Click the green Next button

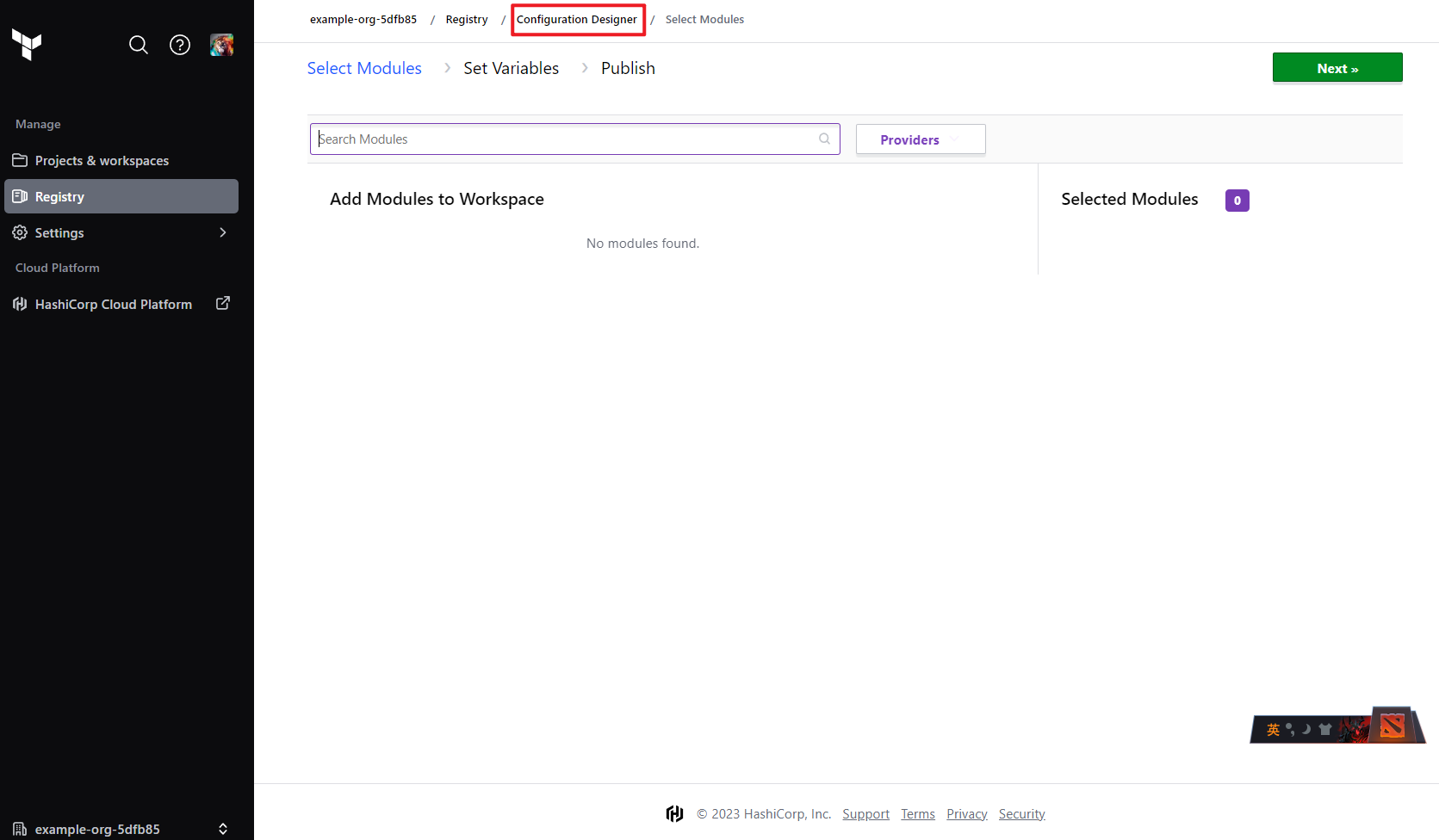pyautogui.click(x=1337, y=68)
